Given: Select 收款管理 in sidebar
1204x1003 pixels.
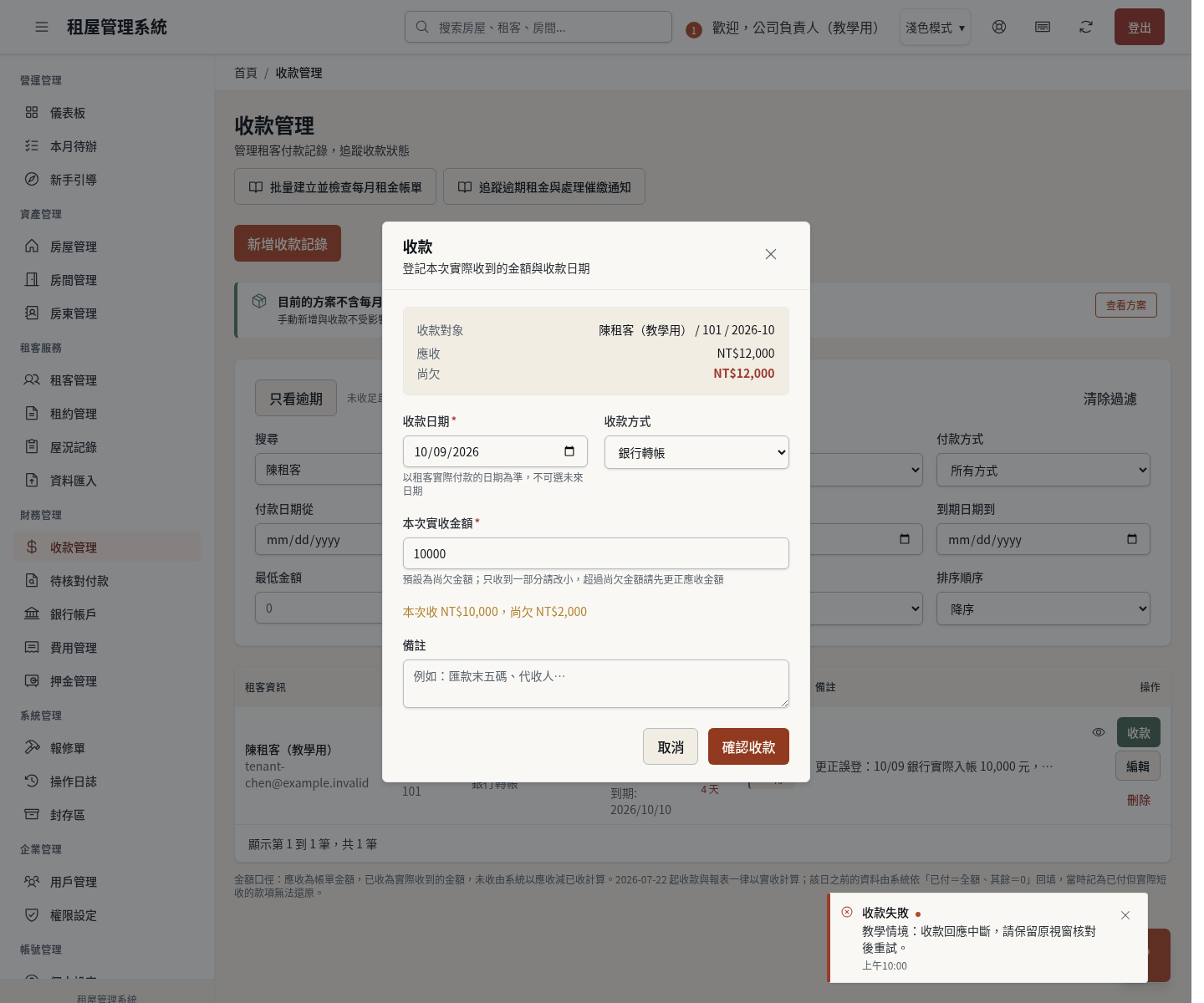Looking at the screenshot, I should (x=107, y=547).
